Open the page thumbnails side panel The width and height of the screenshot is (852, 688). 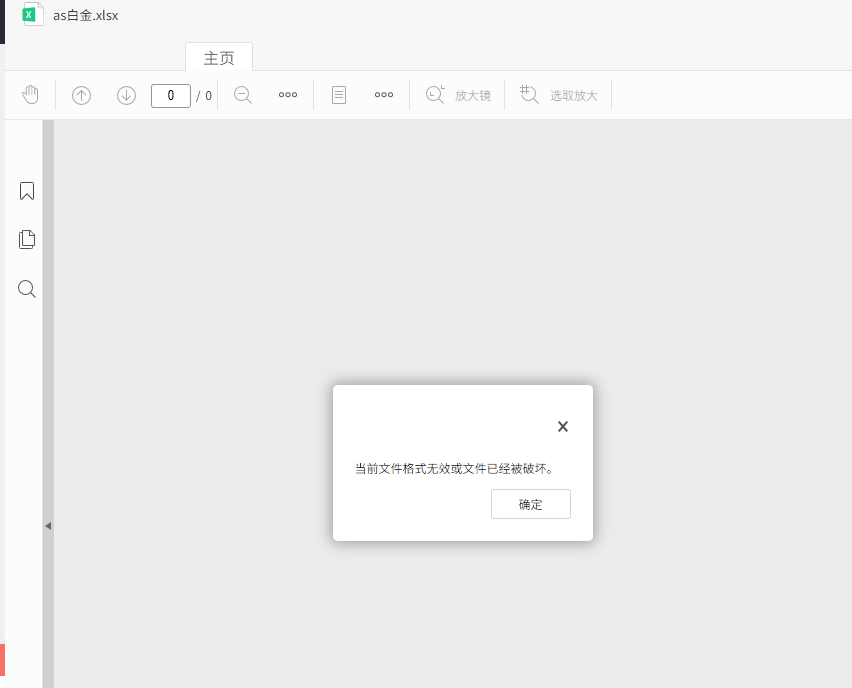(27, 239)
